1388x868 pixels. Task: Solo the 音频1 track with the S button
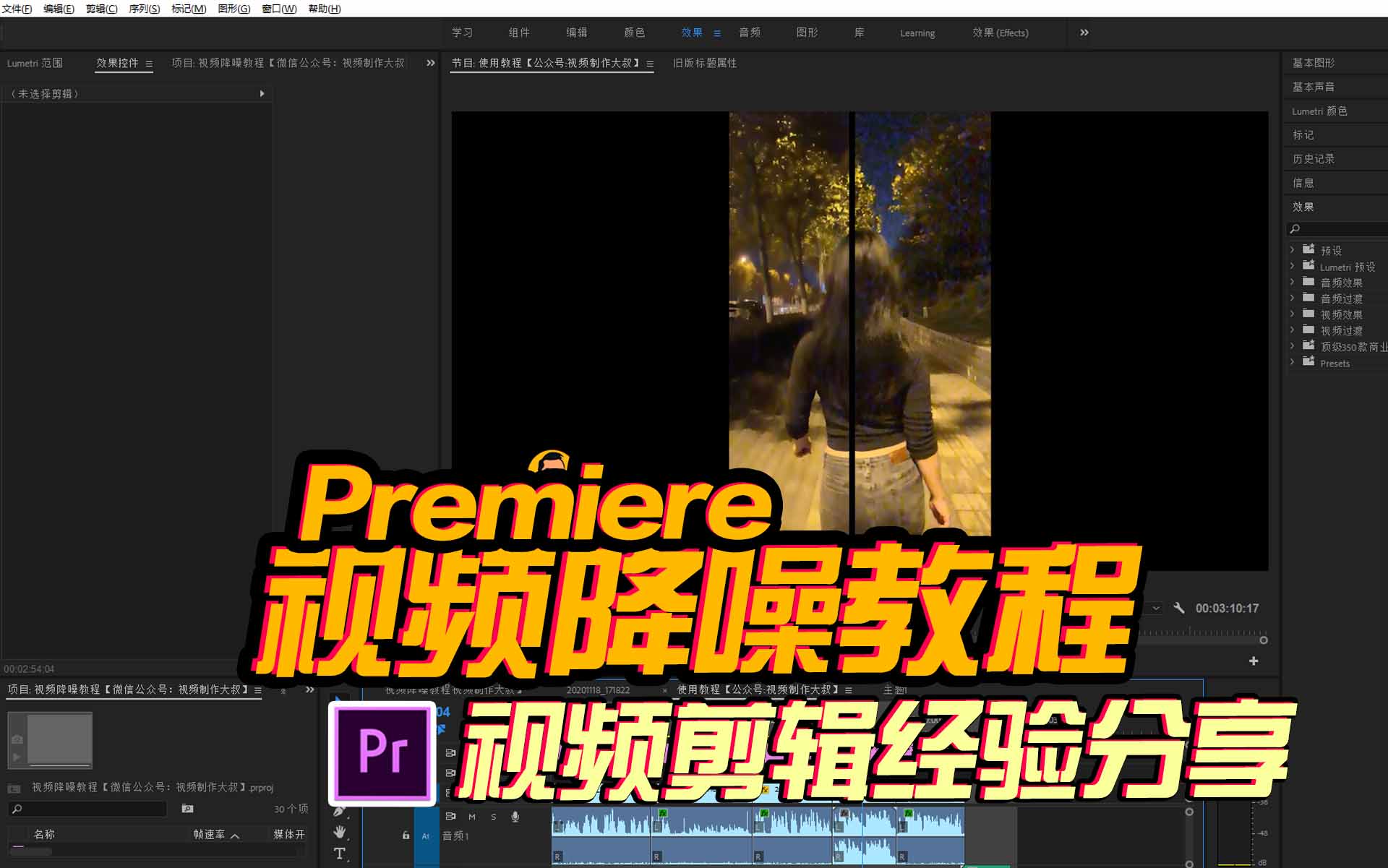[494, 817]
